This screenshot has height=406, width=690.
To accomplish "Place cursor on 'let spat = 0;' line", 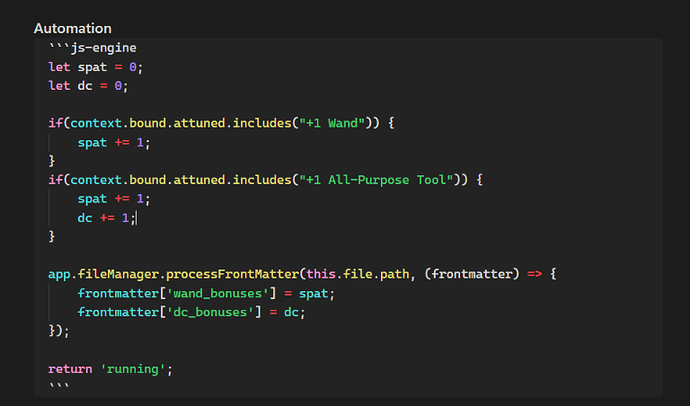I will 95,67.
